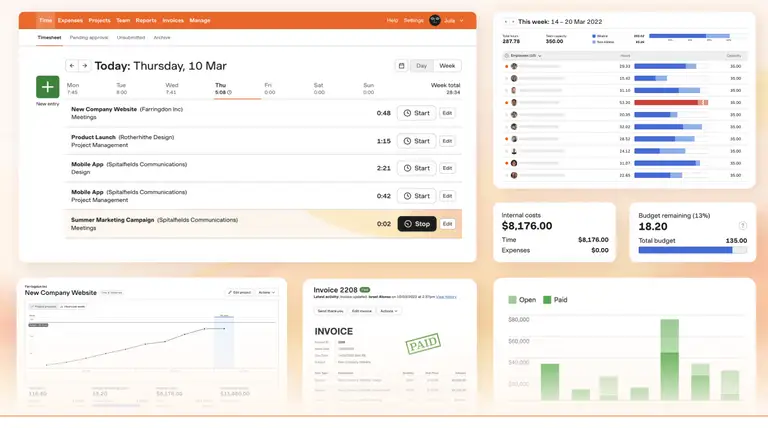Click avatar of the over-capacity red-bar employee

[x=514, y=102]
